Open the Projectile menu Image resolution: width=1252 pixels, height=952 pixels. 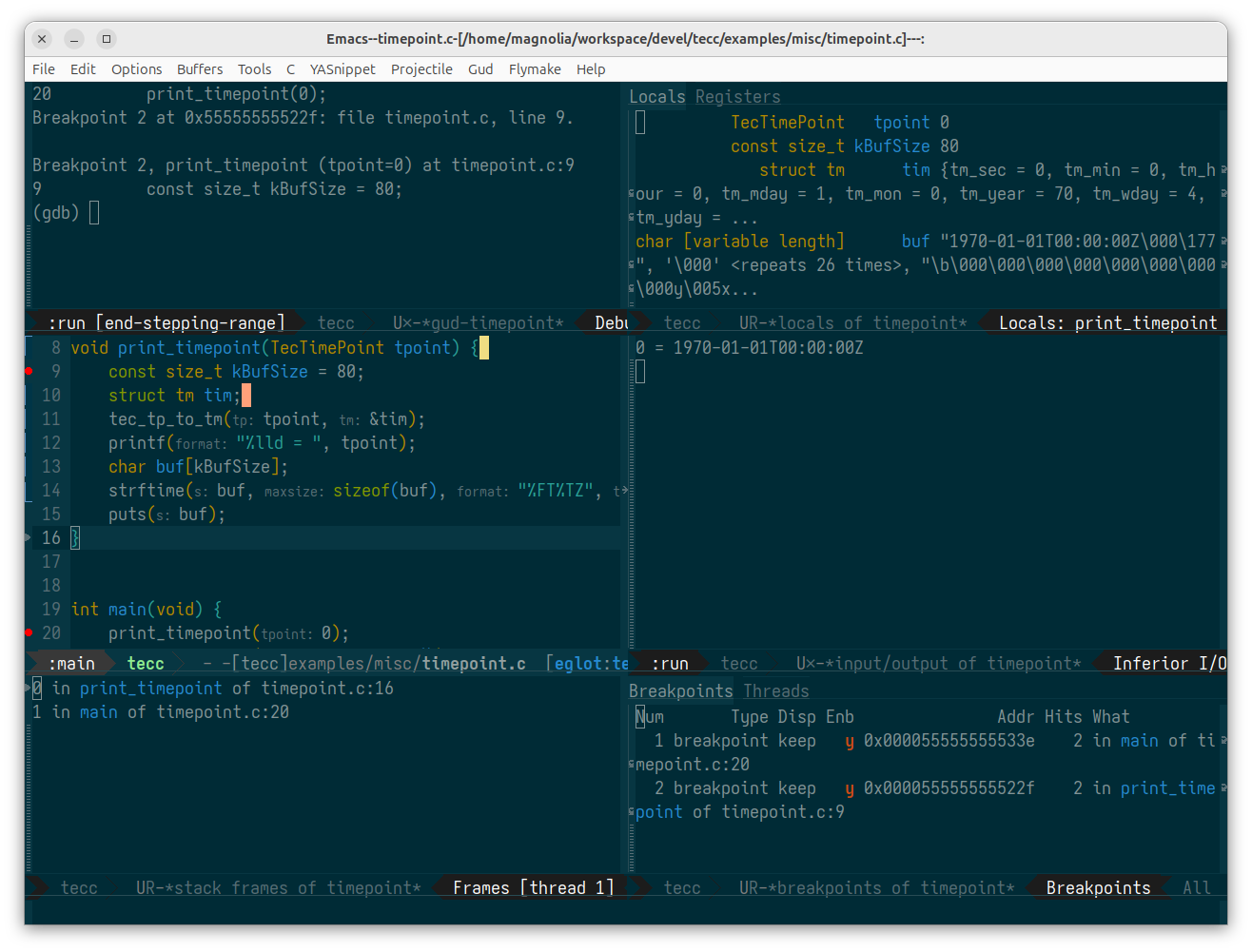point(421,69)
